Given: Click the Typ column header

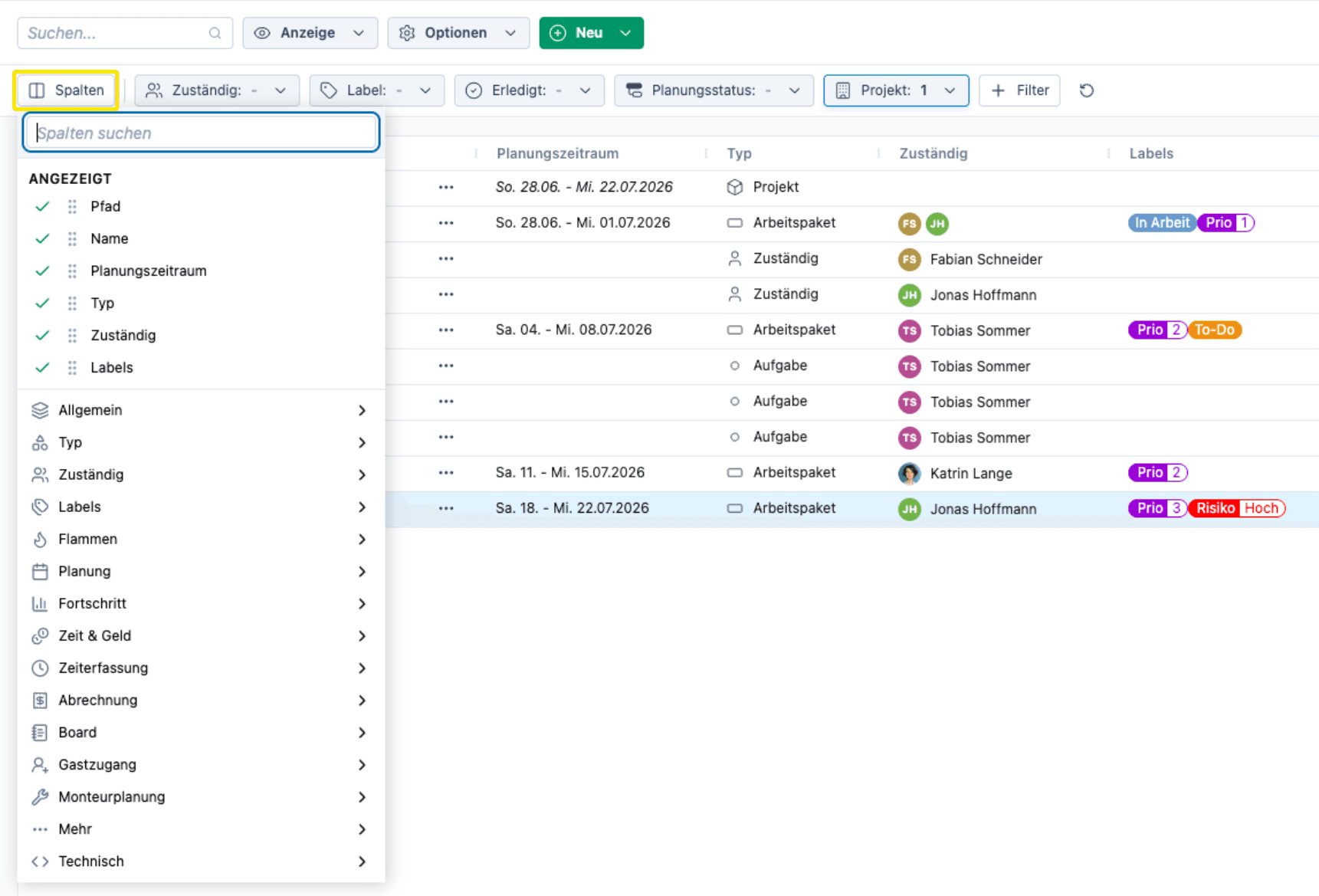Looking at the screenshot, I should [739, 153].
